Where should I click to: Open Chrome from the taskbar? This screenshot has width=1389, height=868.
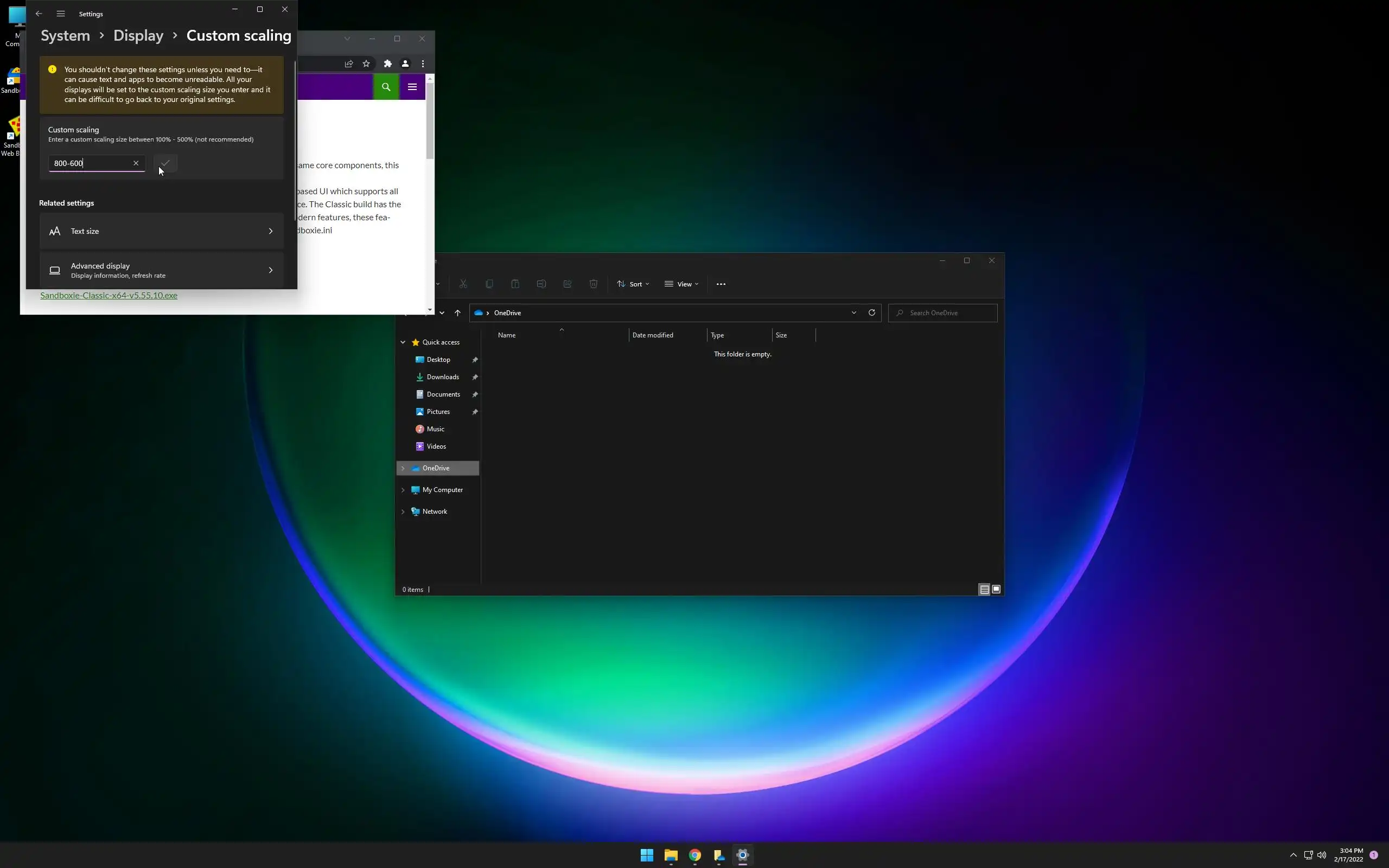click(694, 856)
